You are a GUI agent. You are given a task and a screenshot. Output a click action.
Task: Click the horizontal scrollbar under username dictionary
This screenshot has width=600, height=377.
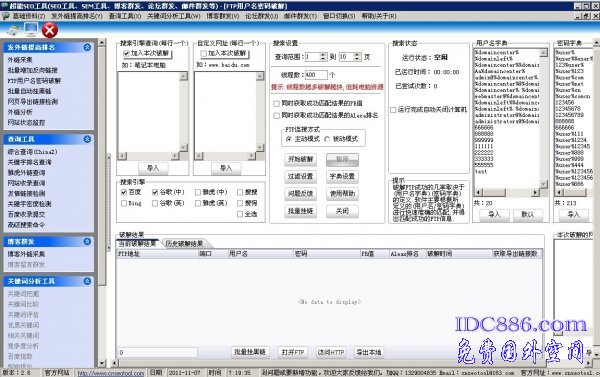pos(507,193)
